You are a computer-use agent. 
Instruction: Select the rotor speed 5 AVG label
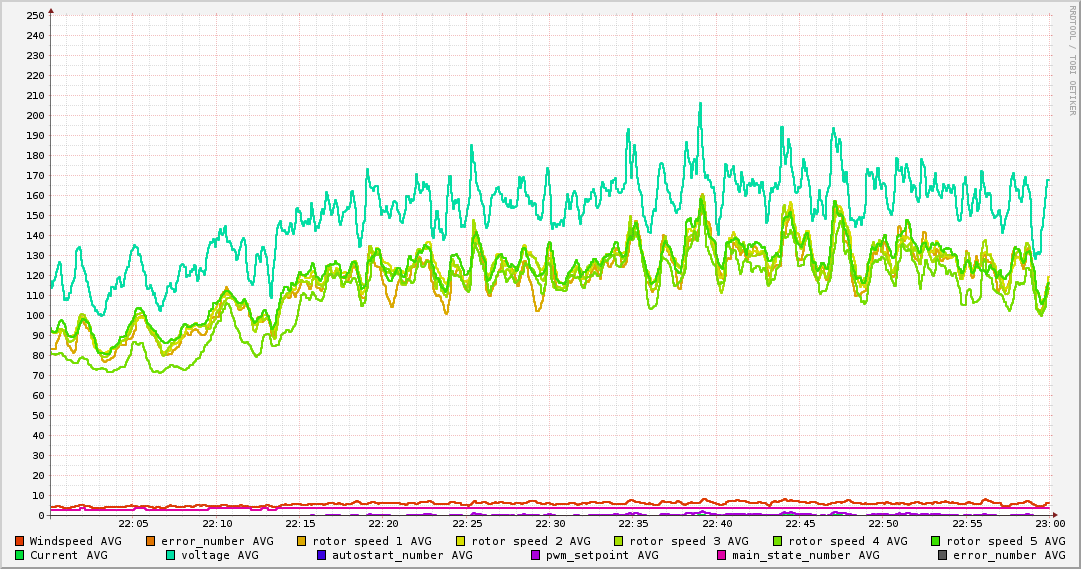pos(1006,541)
